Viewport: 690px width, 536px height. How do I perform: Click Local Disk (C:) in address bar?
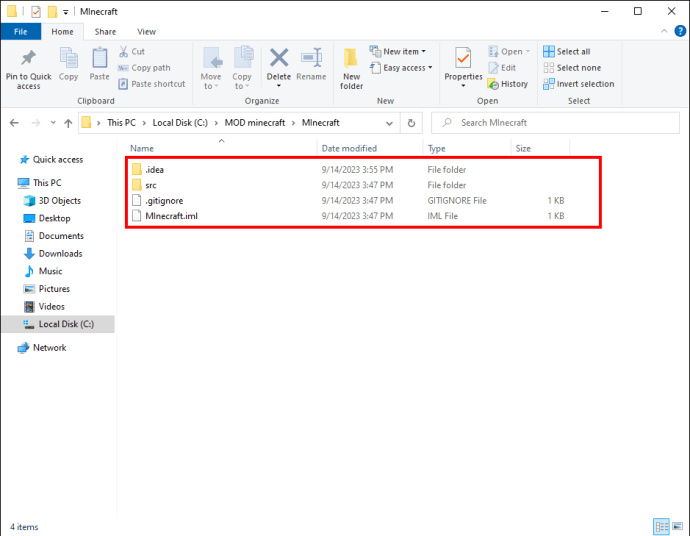[x=180, y=123]
